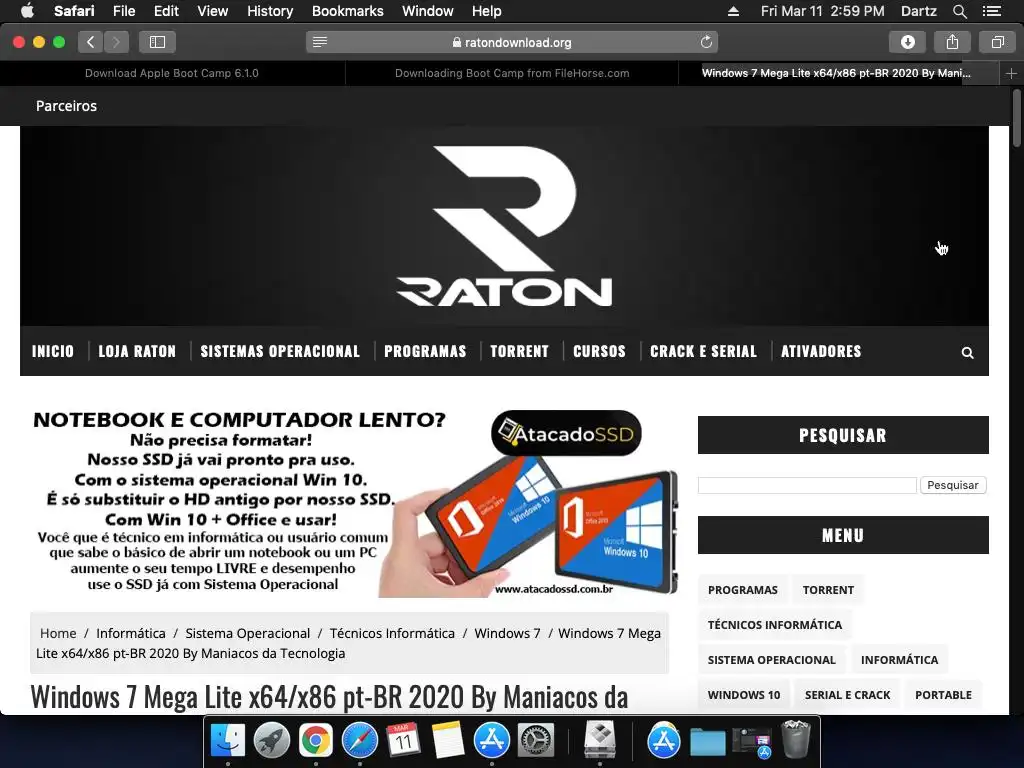Screen dimensions: 1024x768
Task: Select SISTEMA OPERACIONAL sidebar tag
Action: (x=771, y=660)
